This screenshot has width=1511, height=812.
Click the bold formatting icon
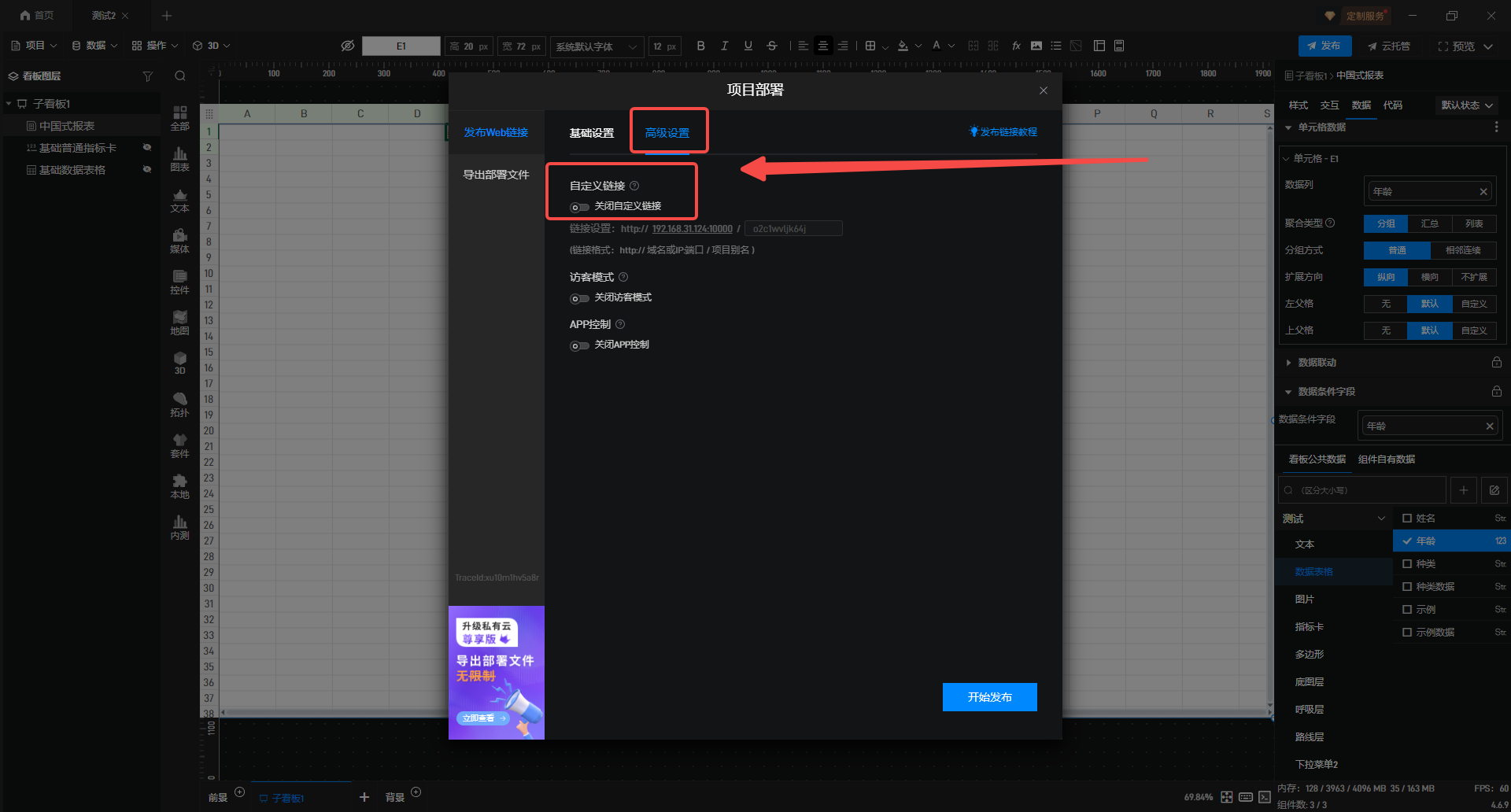coord(700,46)
